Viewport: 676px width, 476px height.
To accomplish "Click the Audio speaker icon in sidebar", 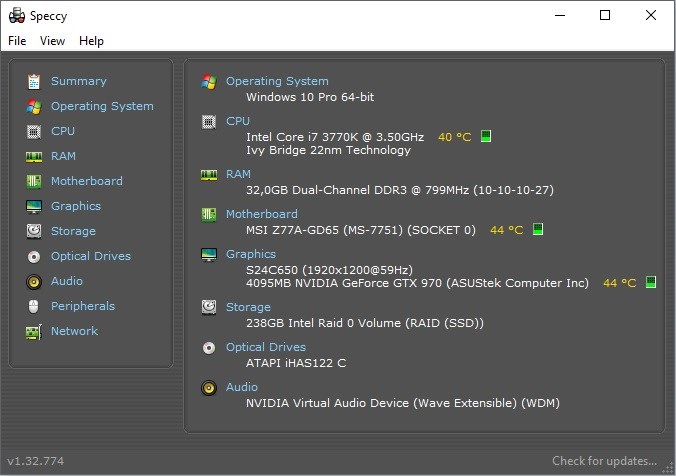I will [34, 282].
